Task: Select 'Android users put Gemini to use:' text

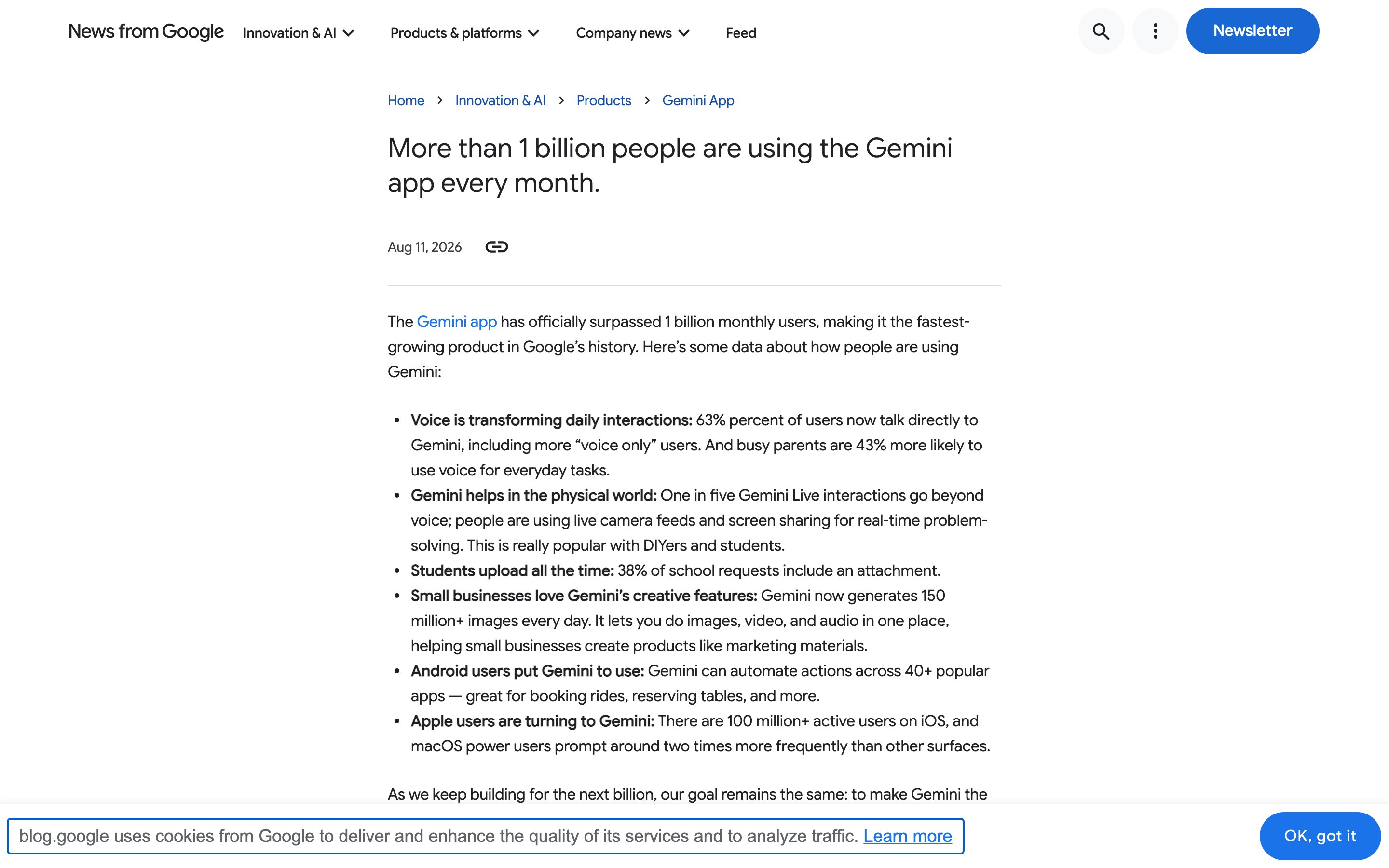Action: (527, 671)
